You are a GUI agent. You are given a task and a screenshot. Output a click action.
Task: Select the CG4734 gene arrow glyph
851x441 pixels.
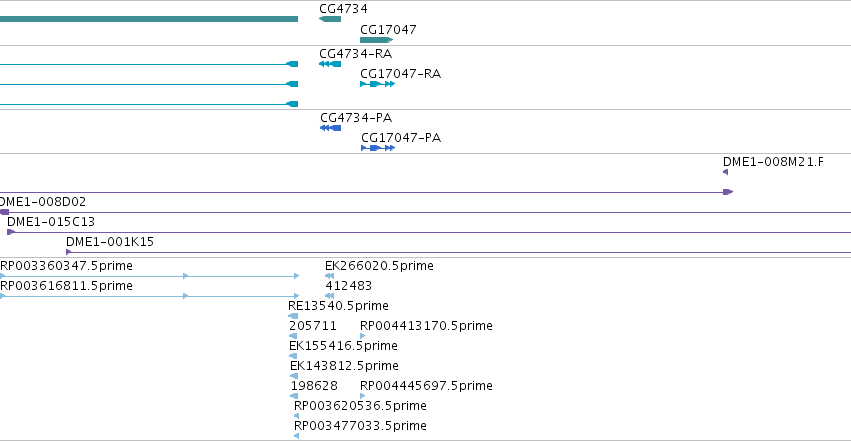point(330,19)
